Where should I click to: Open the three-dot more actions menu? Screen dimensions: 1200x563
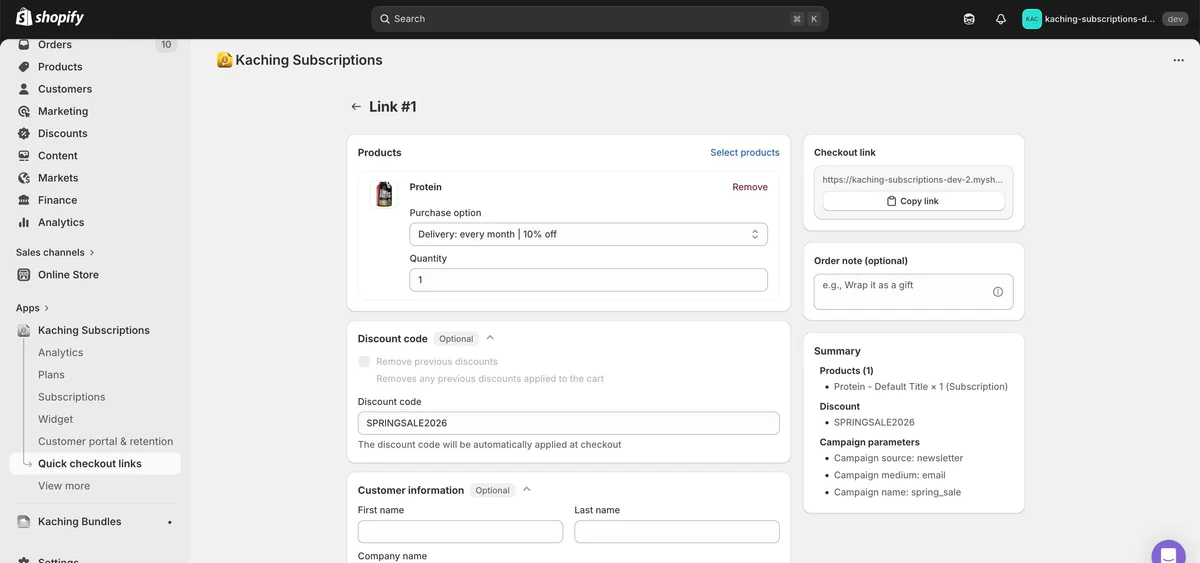(1178, 60)
